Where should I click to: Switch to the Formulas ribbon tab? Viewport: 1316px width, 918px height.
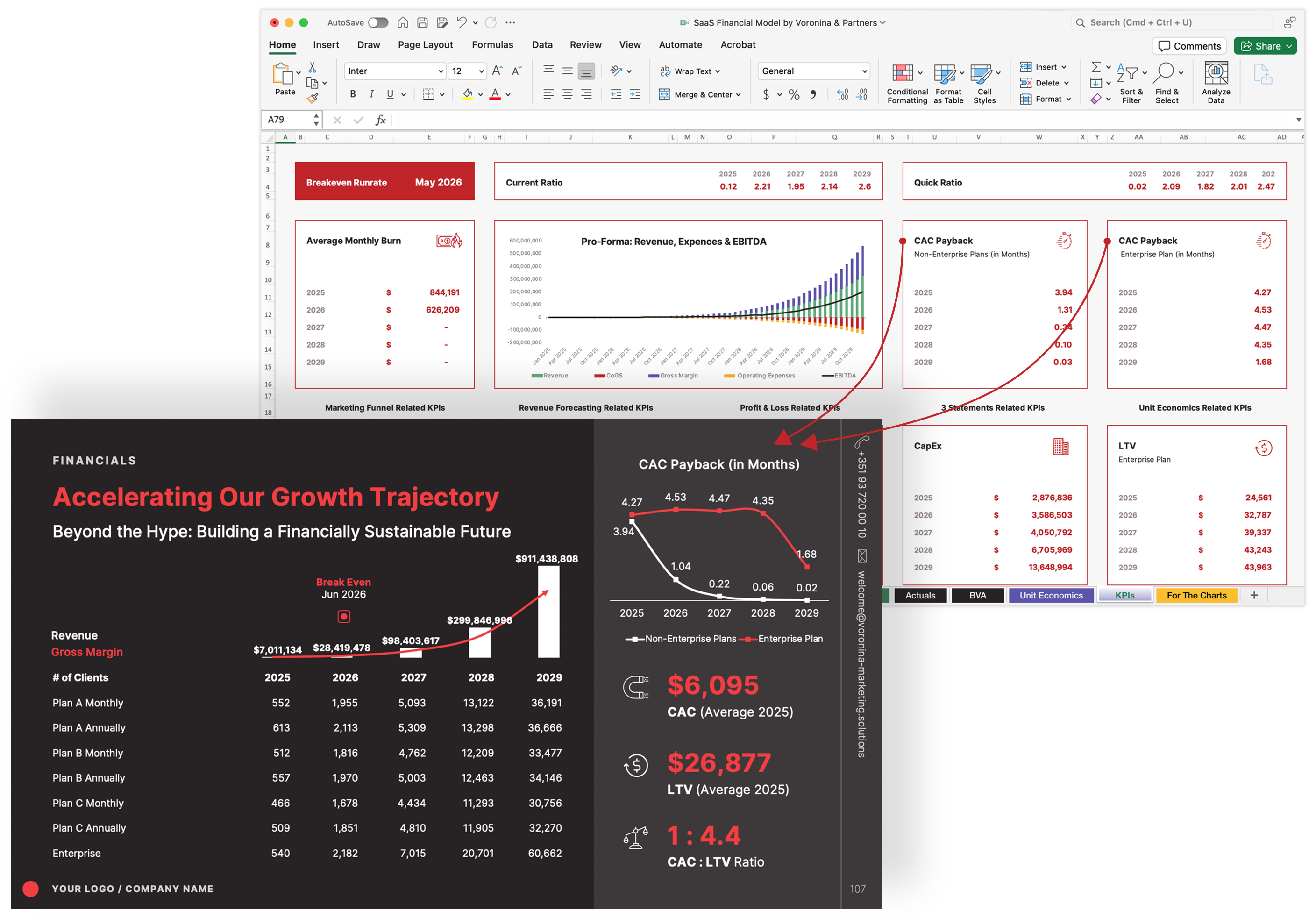coord(492,45)
